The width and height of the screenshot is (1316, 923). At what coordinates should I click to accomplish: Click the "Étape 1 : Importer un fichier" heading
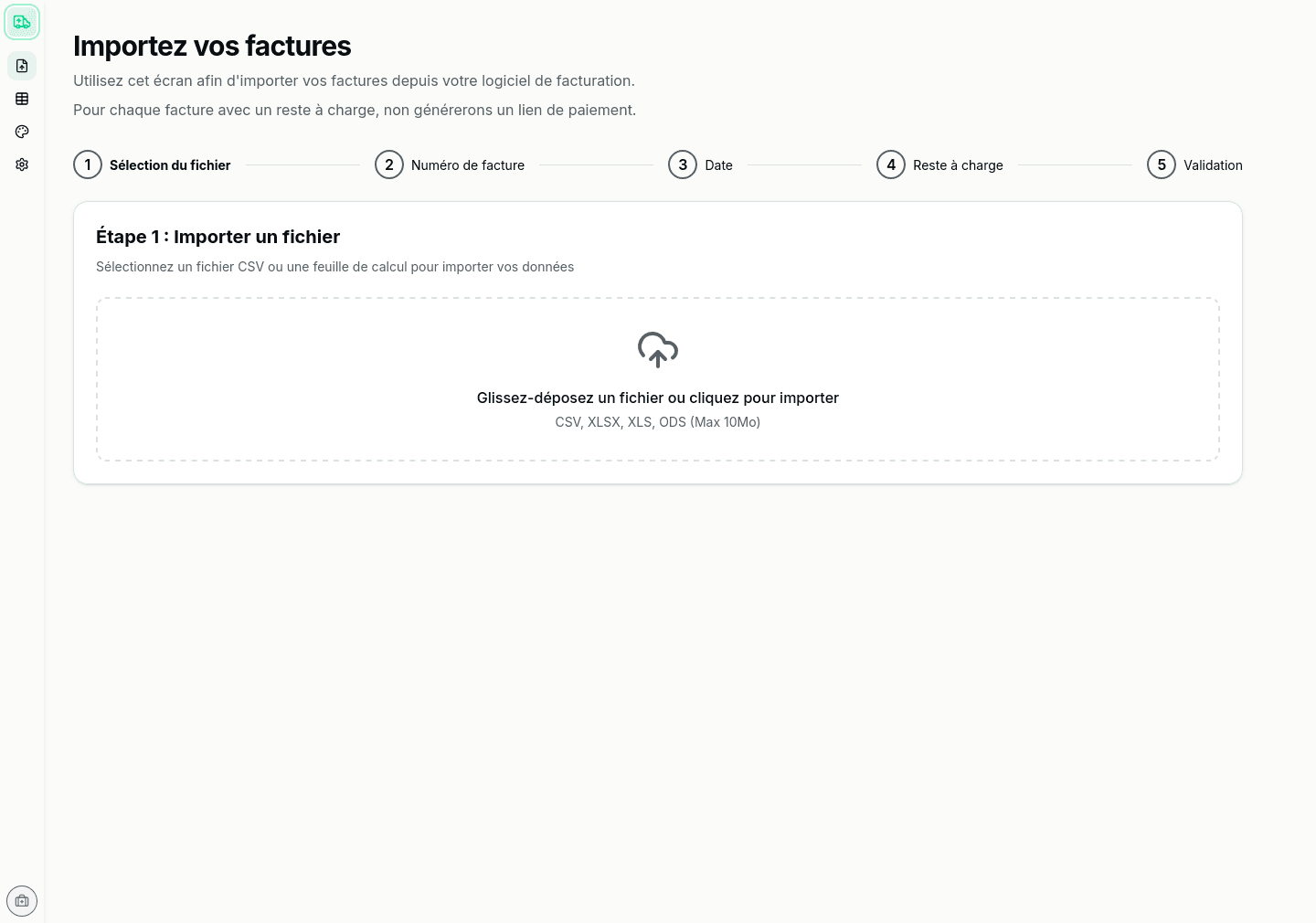218,237
